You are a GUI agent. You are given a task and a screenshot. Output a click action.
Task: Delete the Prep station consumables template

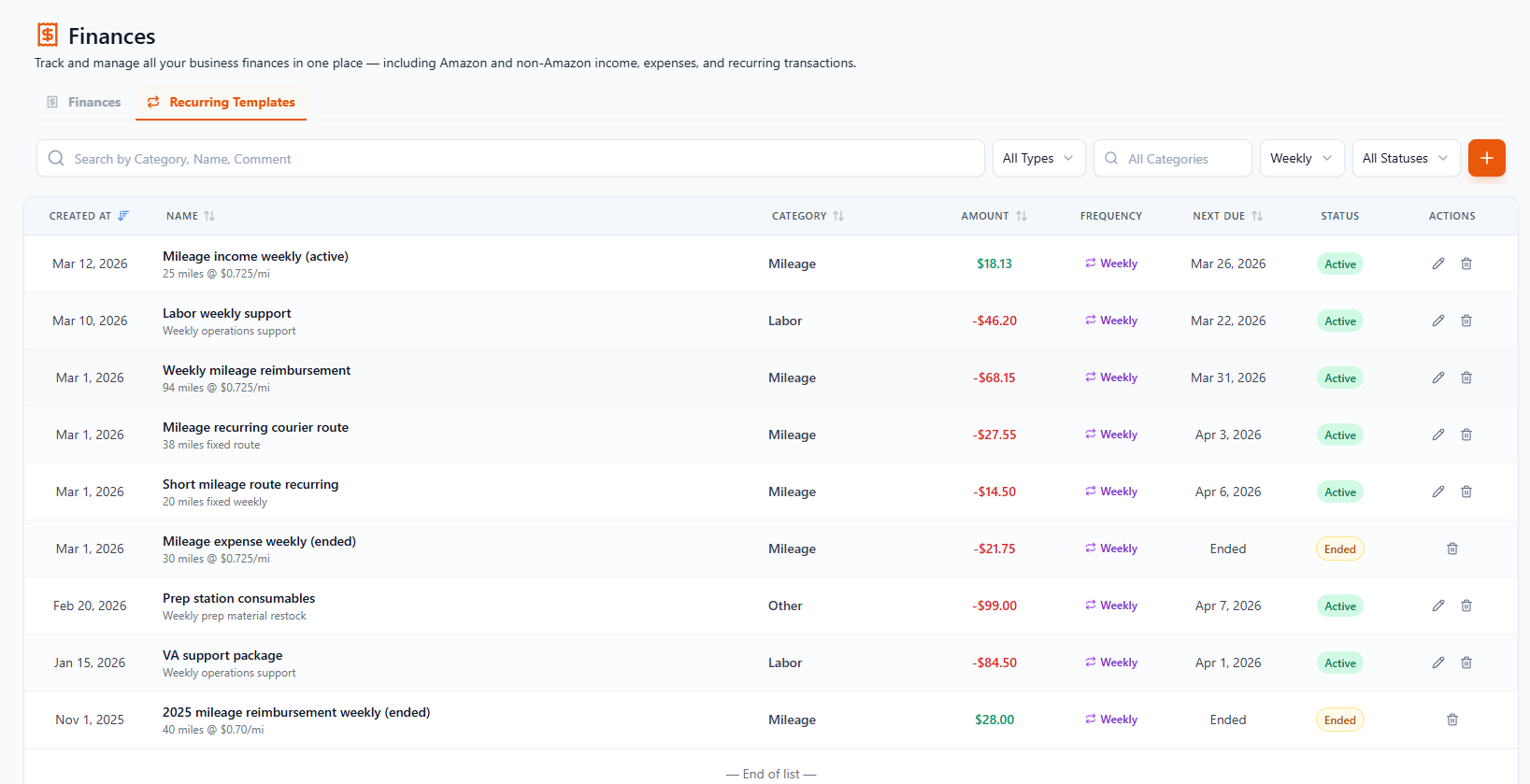pyautogui.click(x=1466, y=606)
